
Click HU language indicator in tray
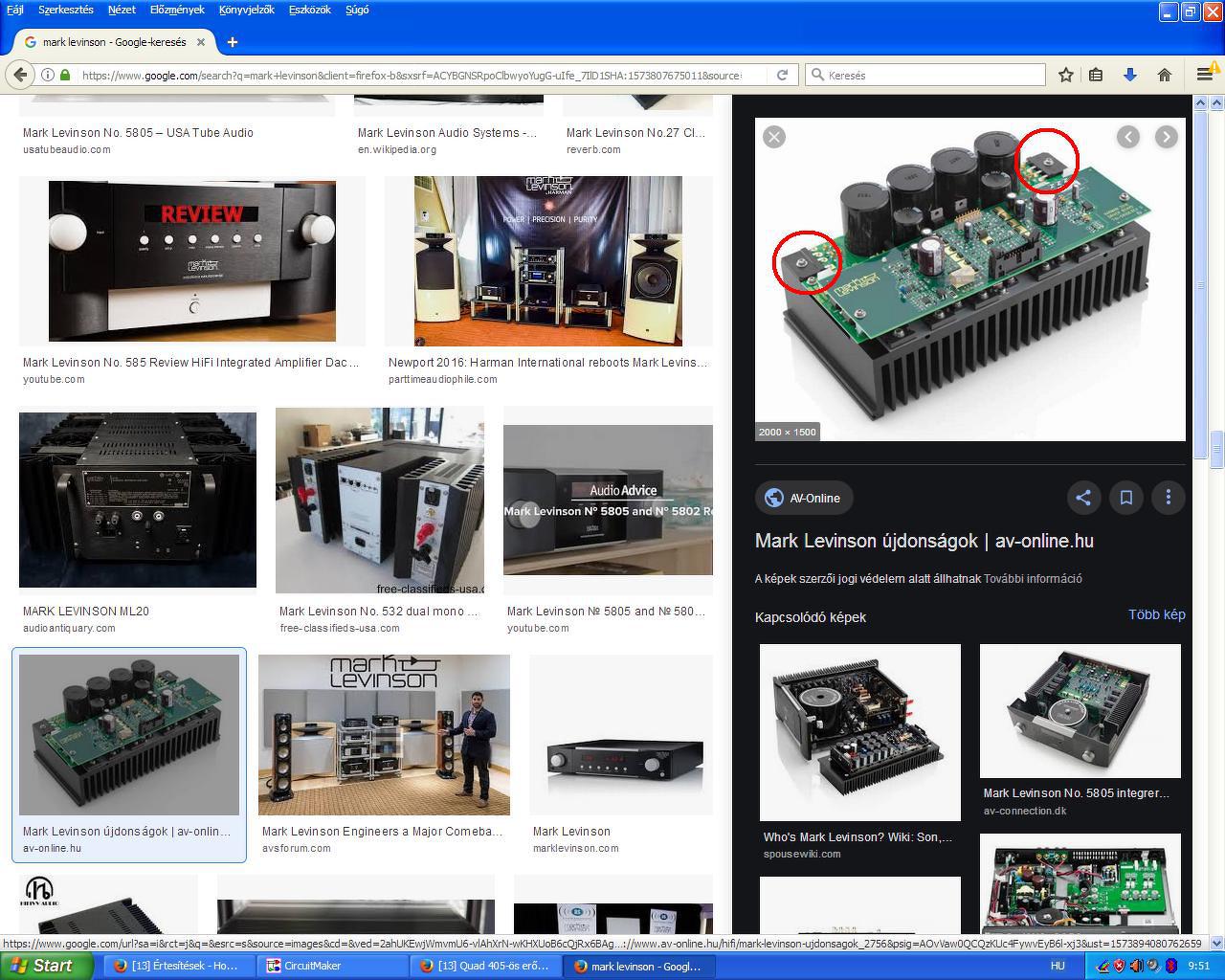tap(1058, 966)
